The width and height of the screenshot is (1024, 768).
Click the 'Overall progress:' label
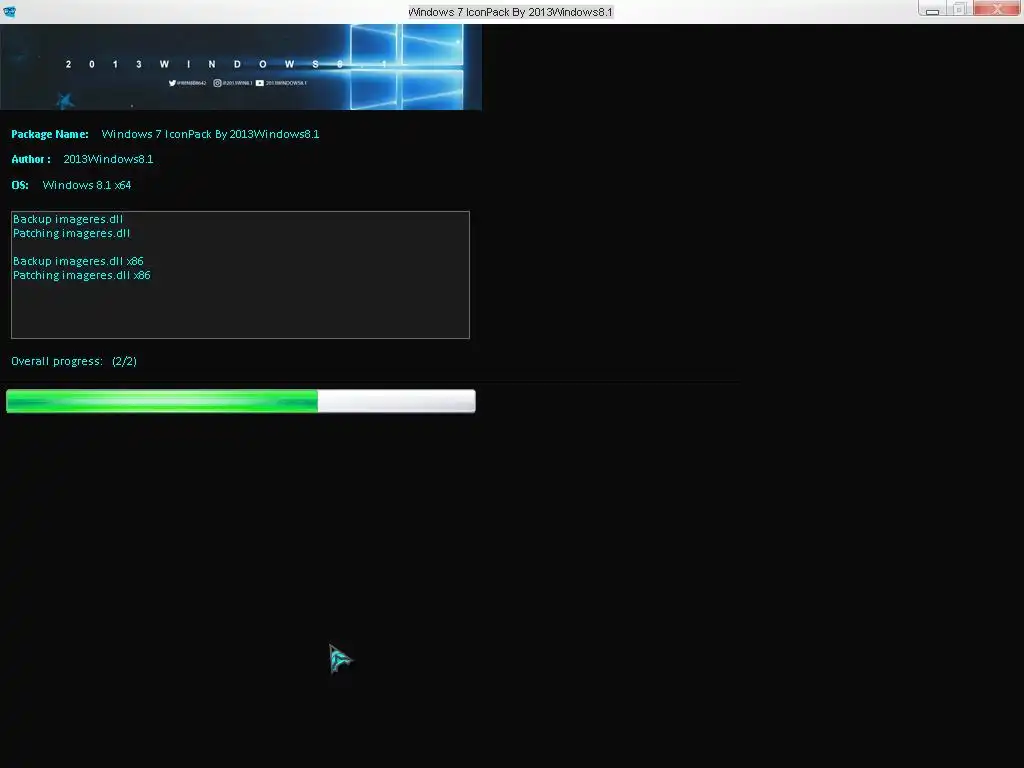point(57,361)
